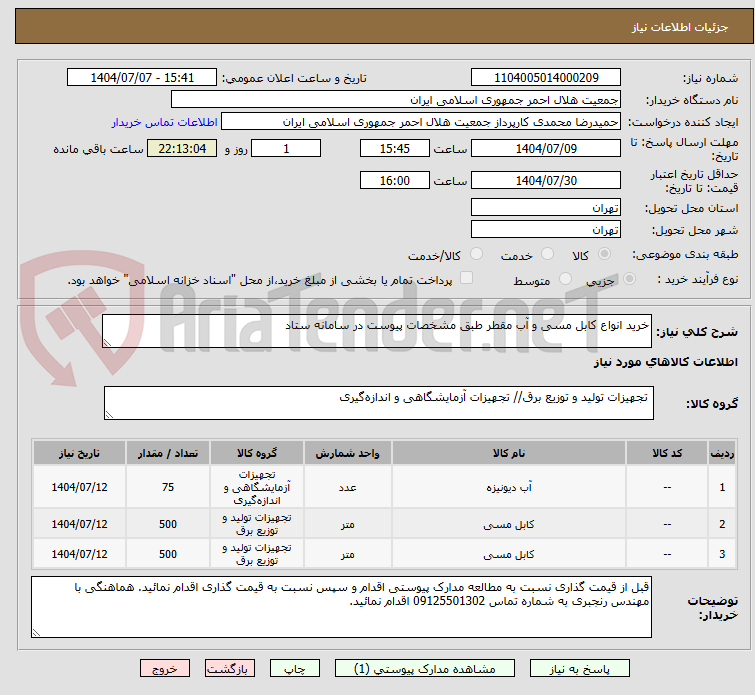
Task: Click the remaining days field showing 1
Action: [286, 148]
